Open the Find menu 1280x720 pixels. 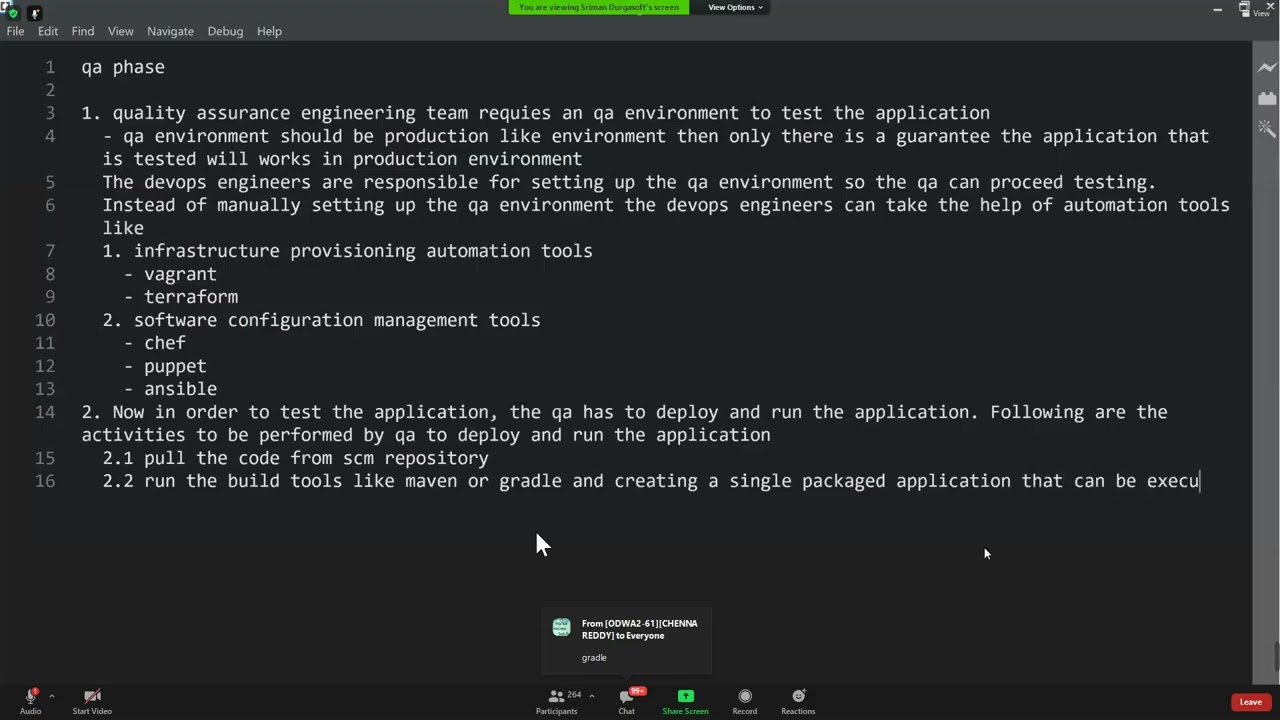(x=83, y=31)
